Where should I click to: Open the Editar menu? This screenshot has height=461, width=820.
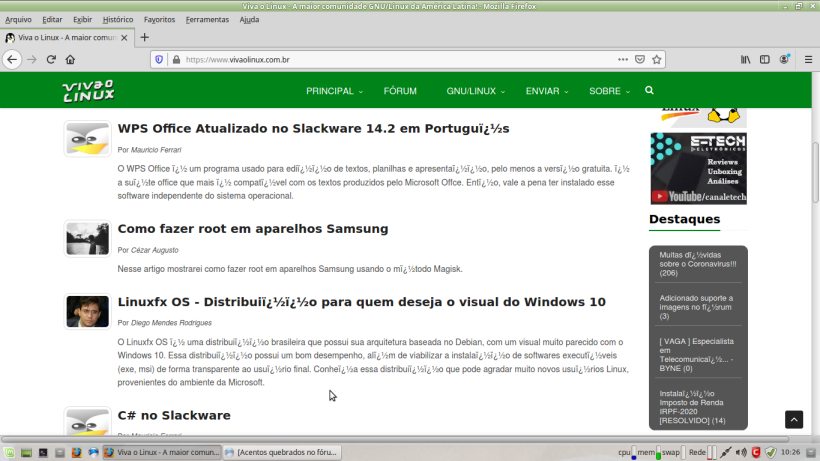pyautogui.click(x=52, y=19)
